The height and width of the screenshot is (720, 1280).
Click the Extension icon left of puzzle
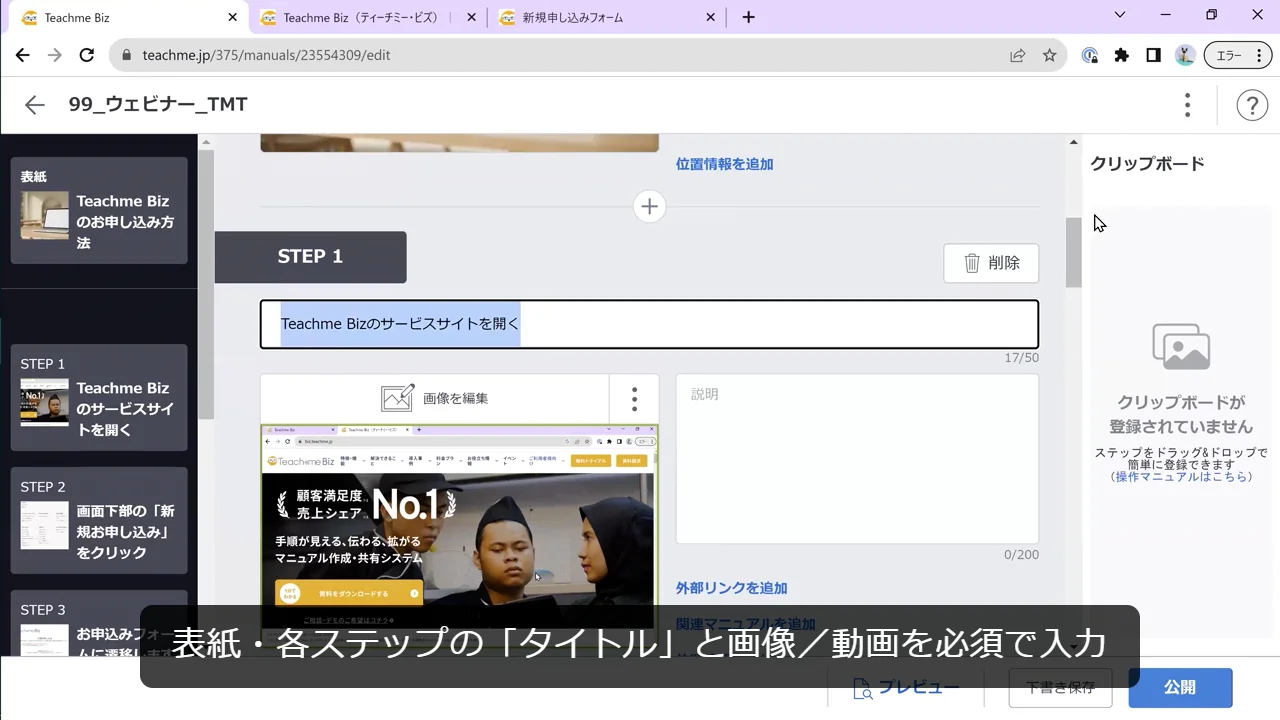coord(1090,55)
